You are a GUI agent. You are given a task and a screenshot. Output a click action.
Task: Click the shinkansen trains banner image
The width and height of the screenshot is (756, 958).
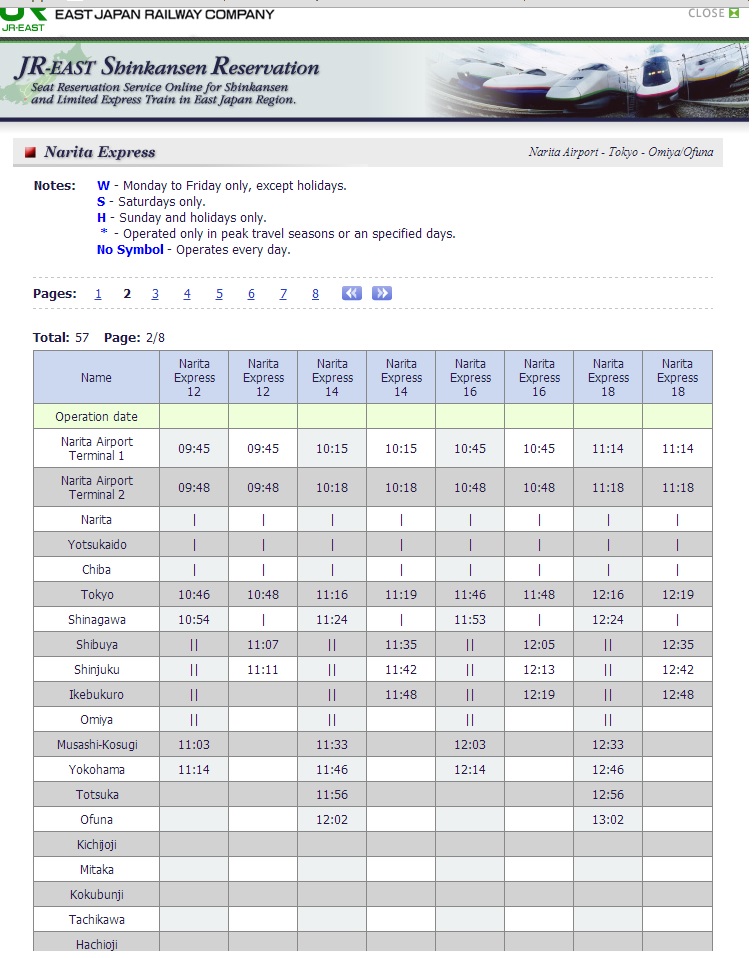point(587,81)
